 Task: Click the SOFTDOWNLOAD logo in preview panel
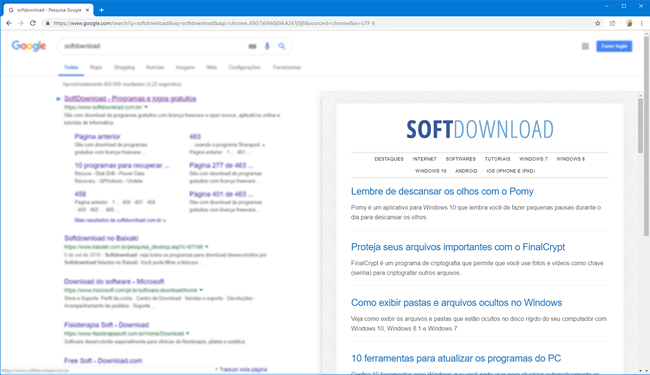[480, 129]
